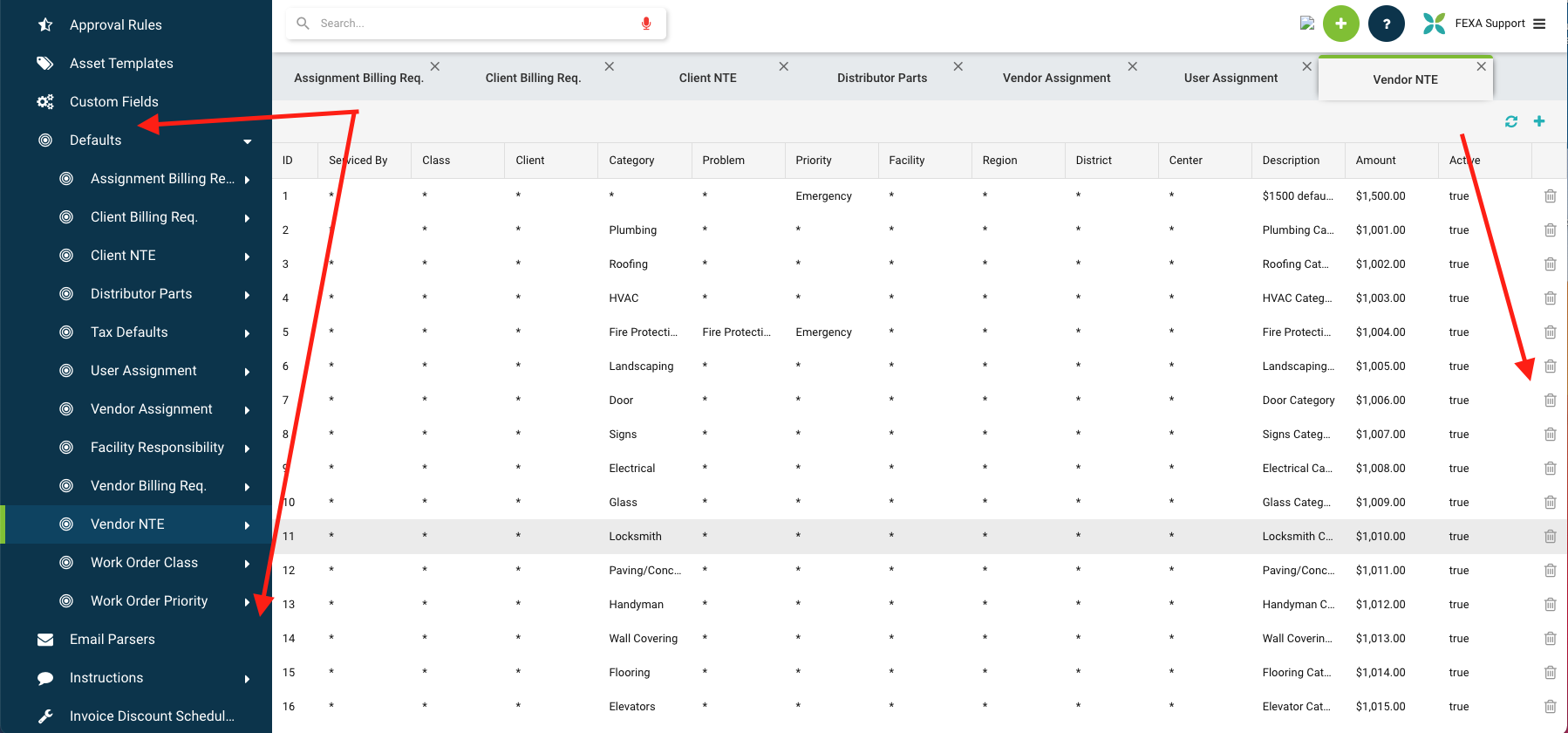Delete the Handyman row via its trash icon

(1551, 605)
